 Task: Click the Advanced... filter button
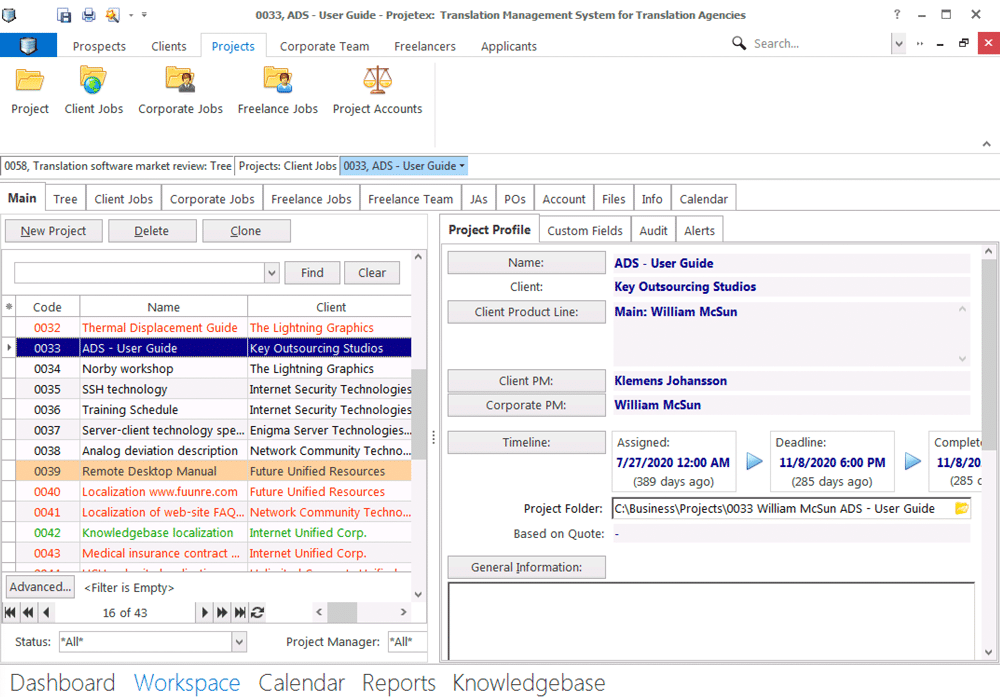[40, 587]
